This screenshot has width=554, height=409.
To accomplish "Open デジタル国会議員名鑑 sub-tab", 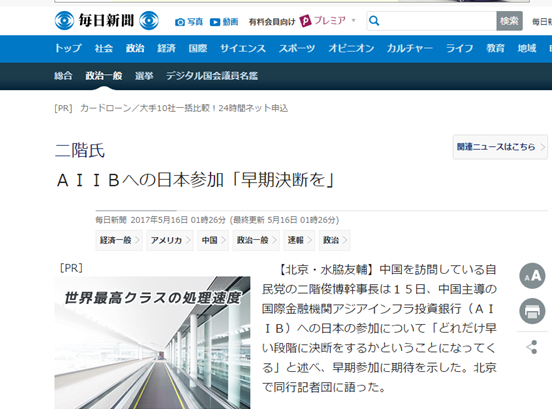I will point(212,76).
